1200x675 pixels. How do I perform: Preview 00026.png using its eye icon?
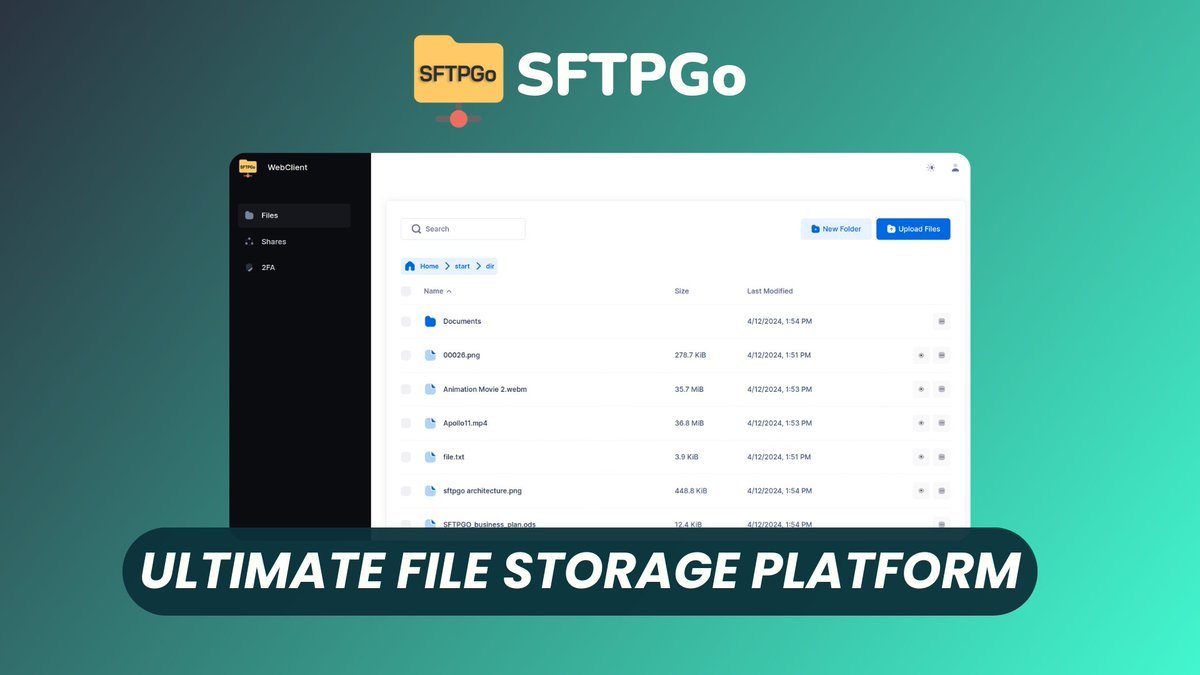tap(921, 355)
